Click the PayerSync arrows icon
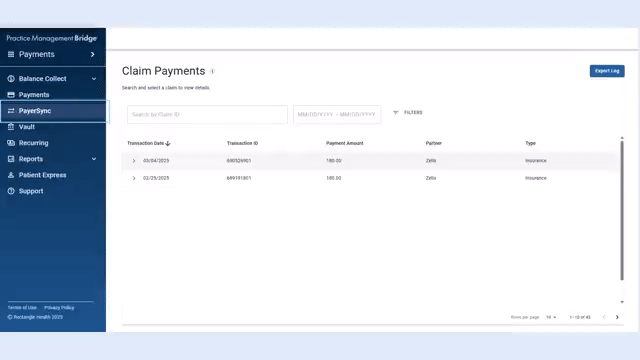Screen dimensions: 640x360 [x=11, y=111]
